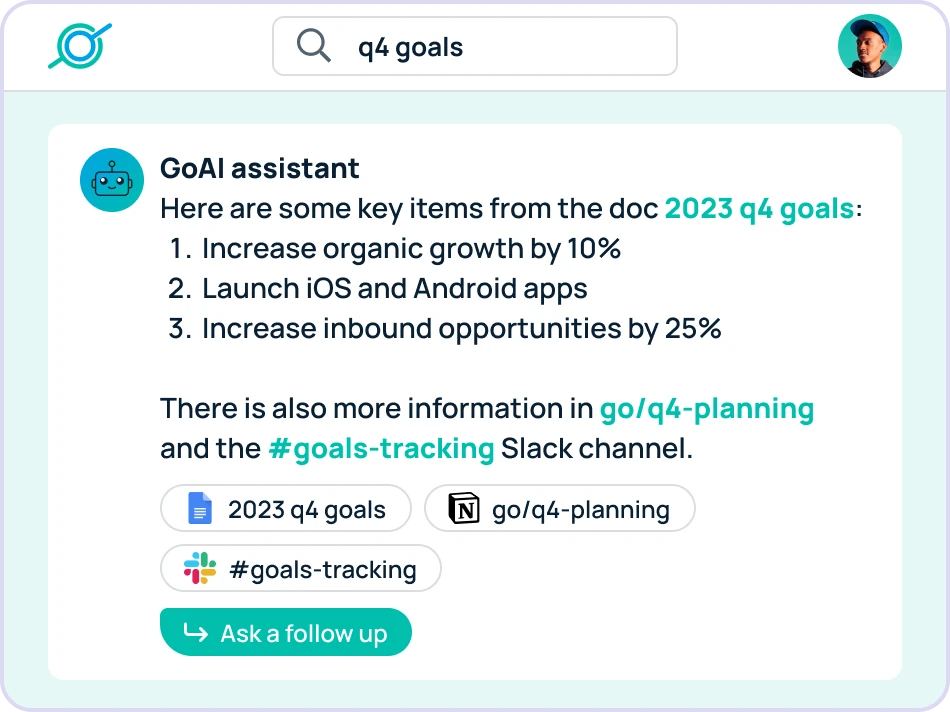Select the magnifying glass search icon

tap(312, 45)
